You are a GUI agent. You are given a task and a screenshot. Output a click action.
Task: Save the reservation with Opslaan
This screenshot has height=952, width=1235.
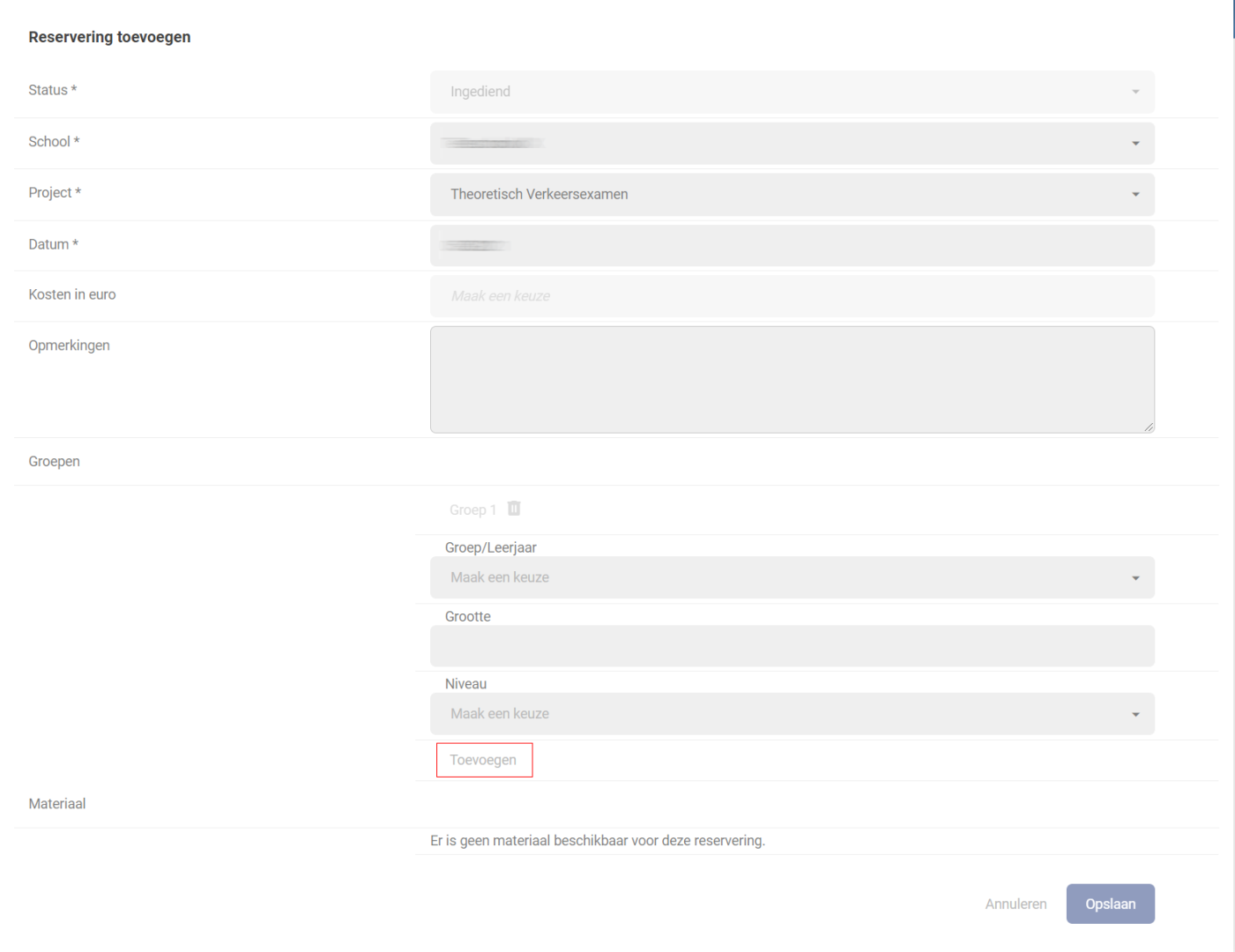click(1111, 904)
